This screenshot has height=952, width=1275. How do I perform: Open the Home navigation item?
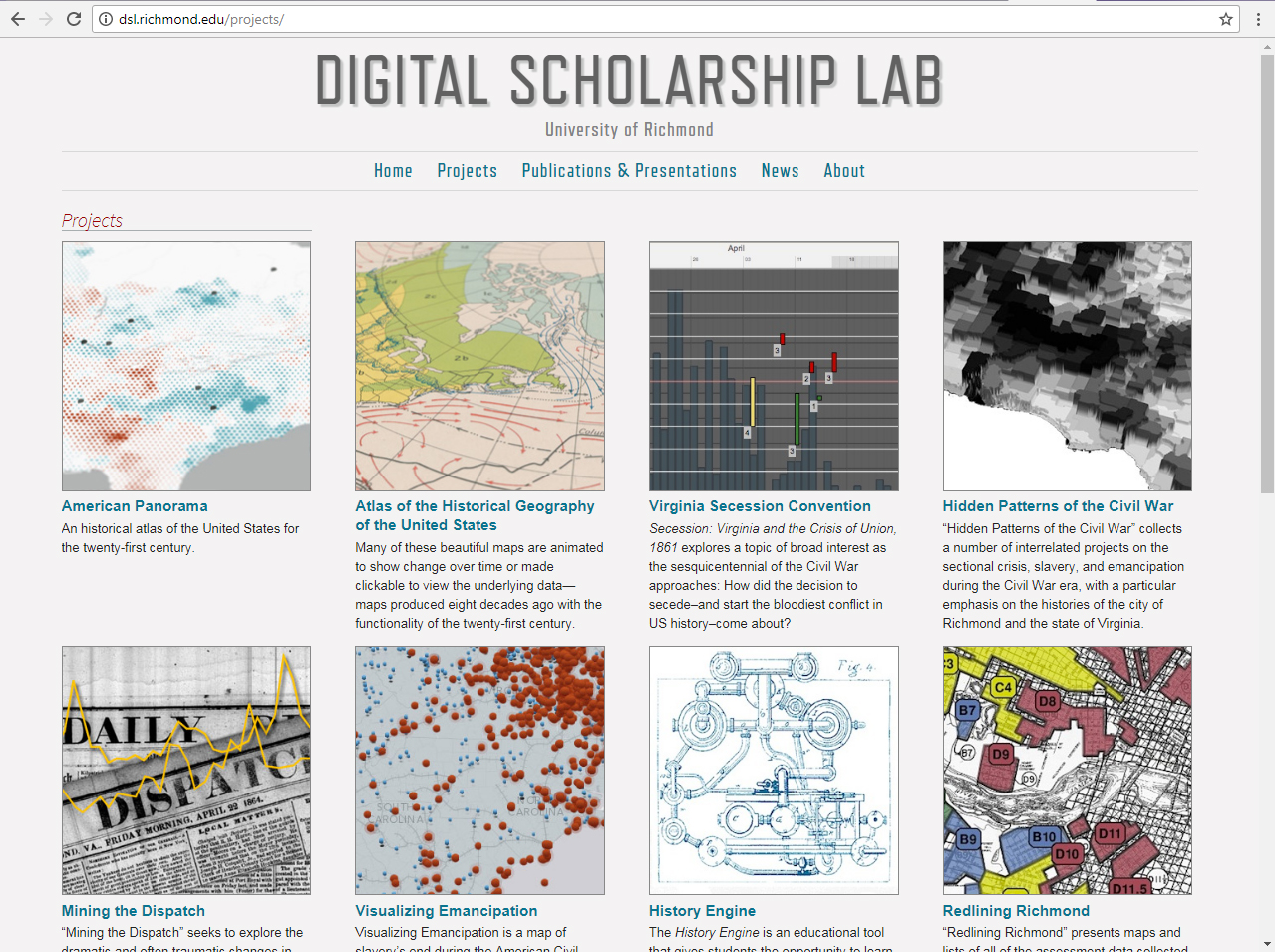pos(393,171)
